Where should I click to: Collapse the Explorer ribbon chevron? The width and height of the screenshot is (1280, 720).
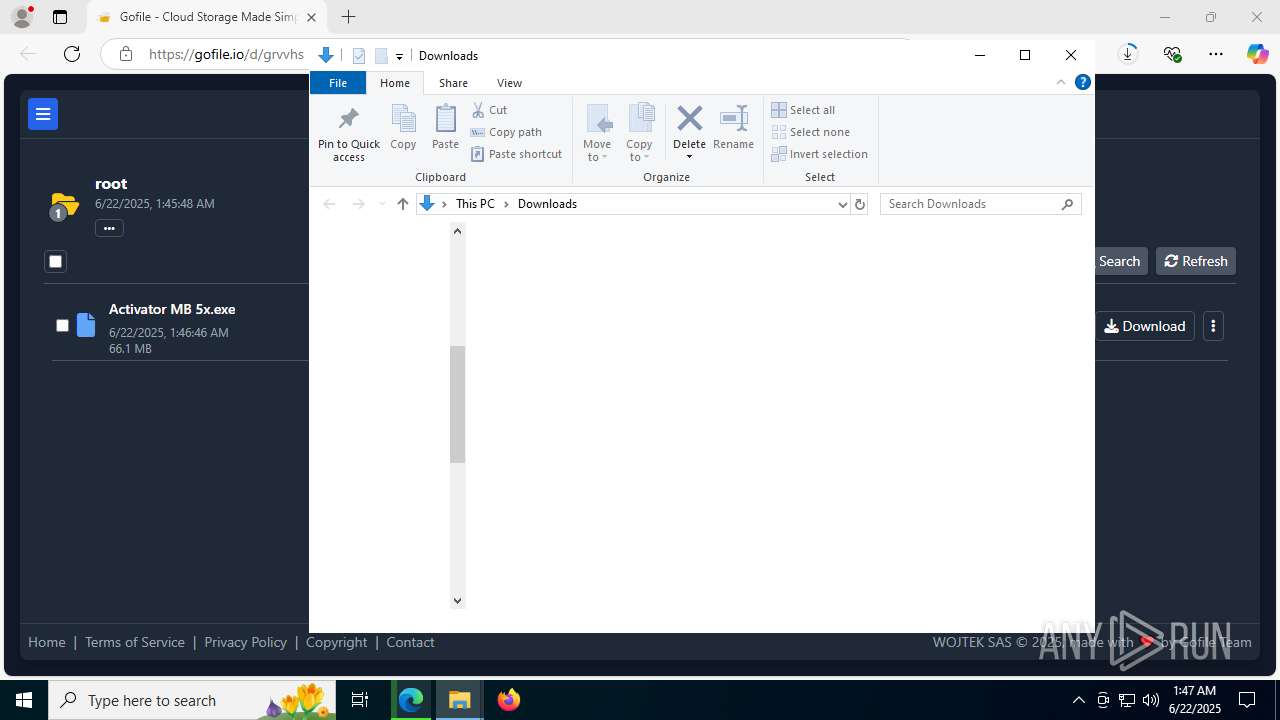[x=1061, y=83]
